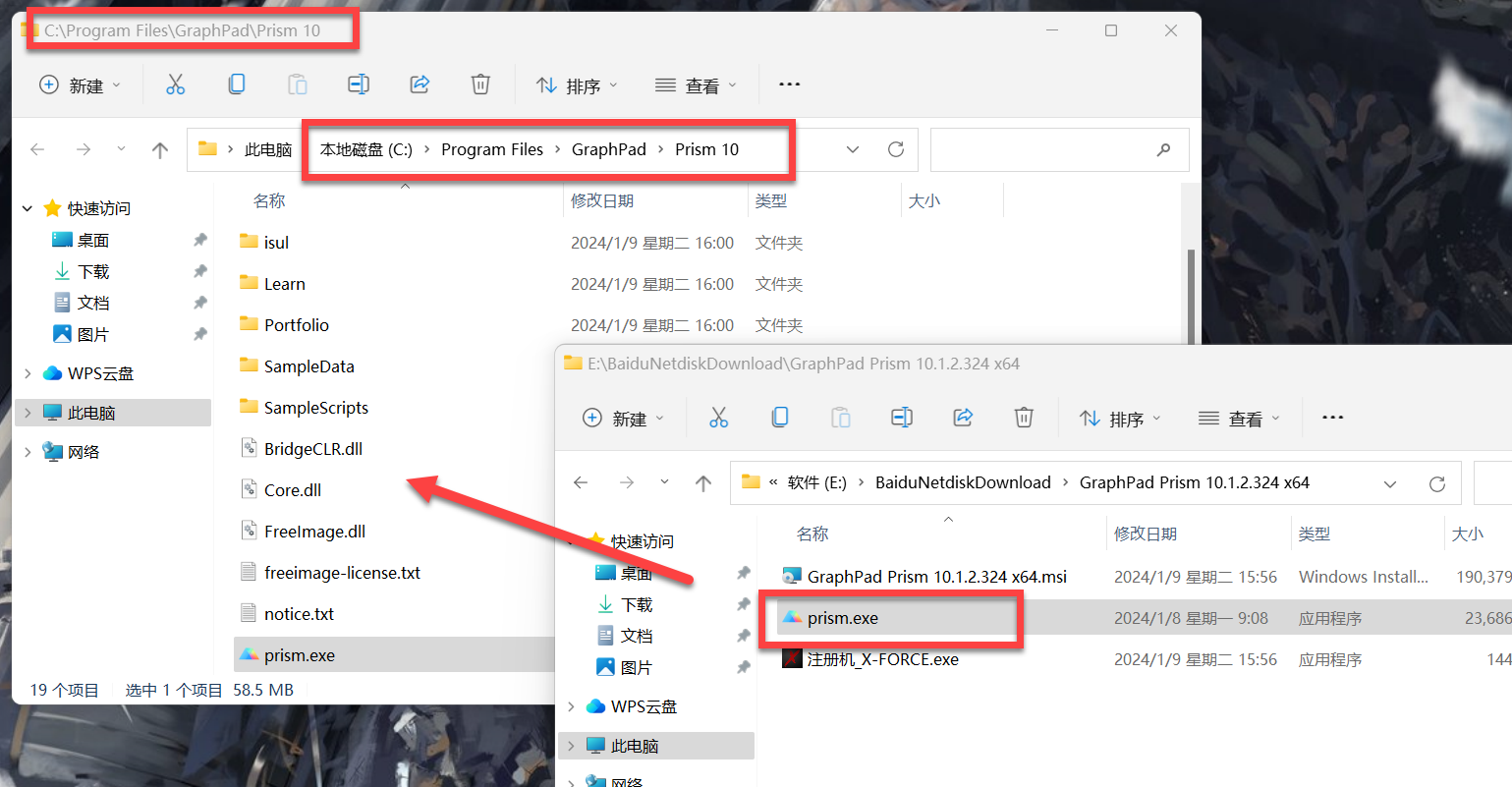Select the GraphPad Prism 10.1.2.324 x64.msi file
This screenshot has width=1512, height=787.
936,577
